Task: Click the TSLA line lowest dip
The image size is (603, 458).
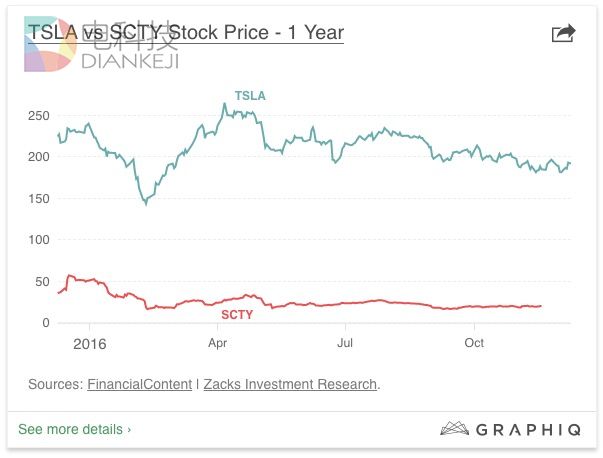Action: pos(146,203)
